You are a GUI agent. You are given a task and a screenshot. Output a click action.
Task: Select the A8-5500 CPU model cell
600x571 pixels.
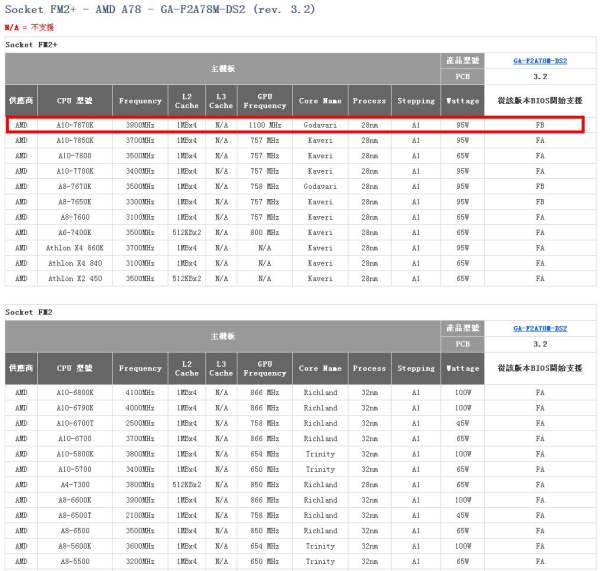click(x=75, y=561)
